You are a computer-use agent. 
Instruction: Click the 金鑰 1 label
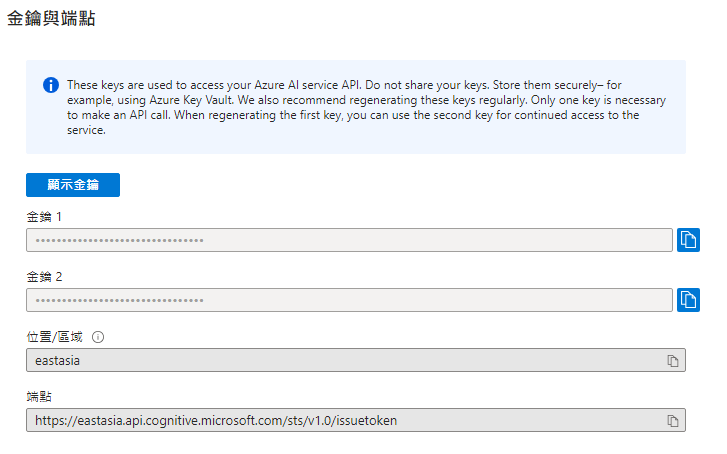(x=44, y=216)
